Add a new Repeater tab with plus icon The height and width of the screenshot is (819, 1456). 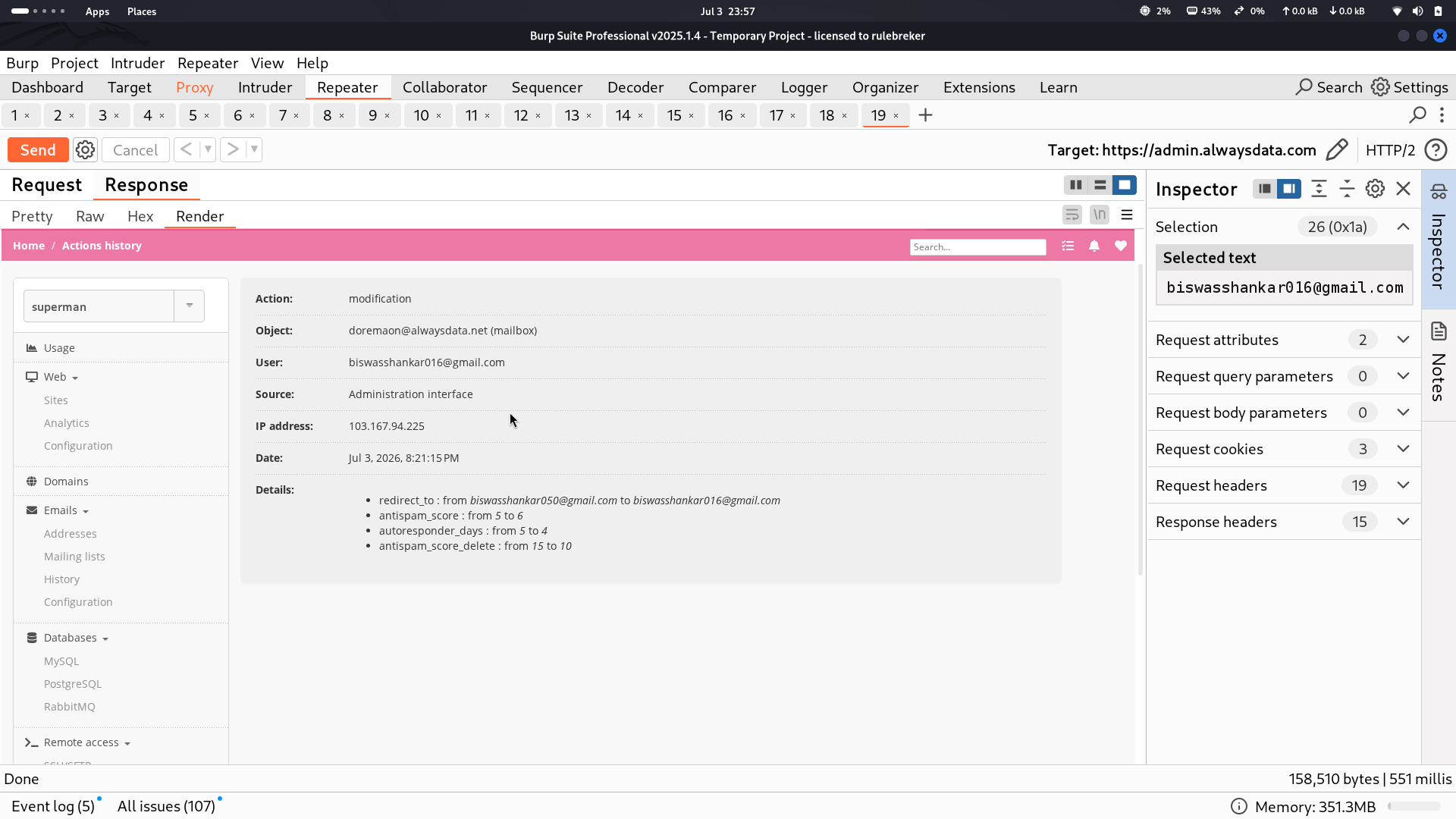click(x=925, y=115)
